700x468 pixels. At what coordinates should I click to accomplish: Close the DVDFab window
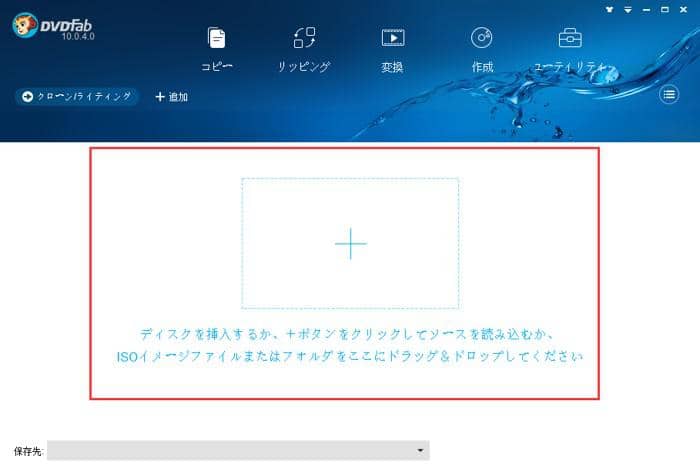(x=683, y=9)
